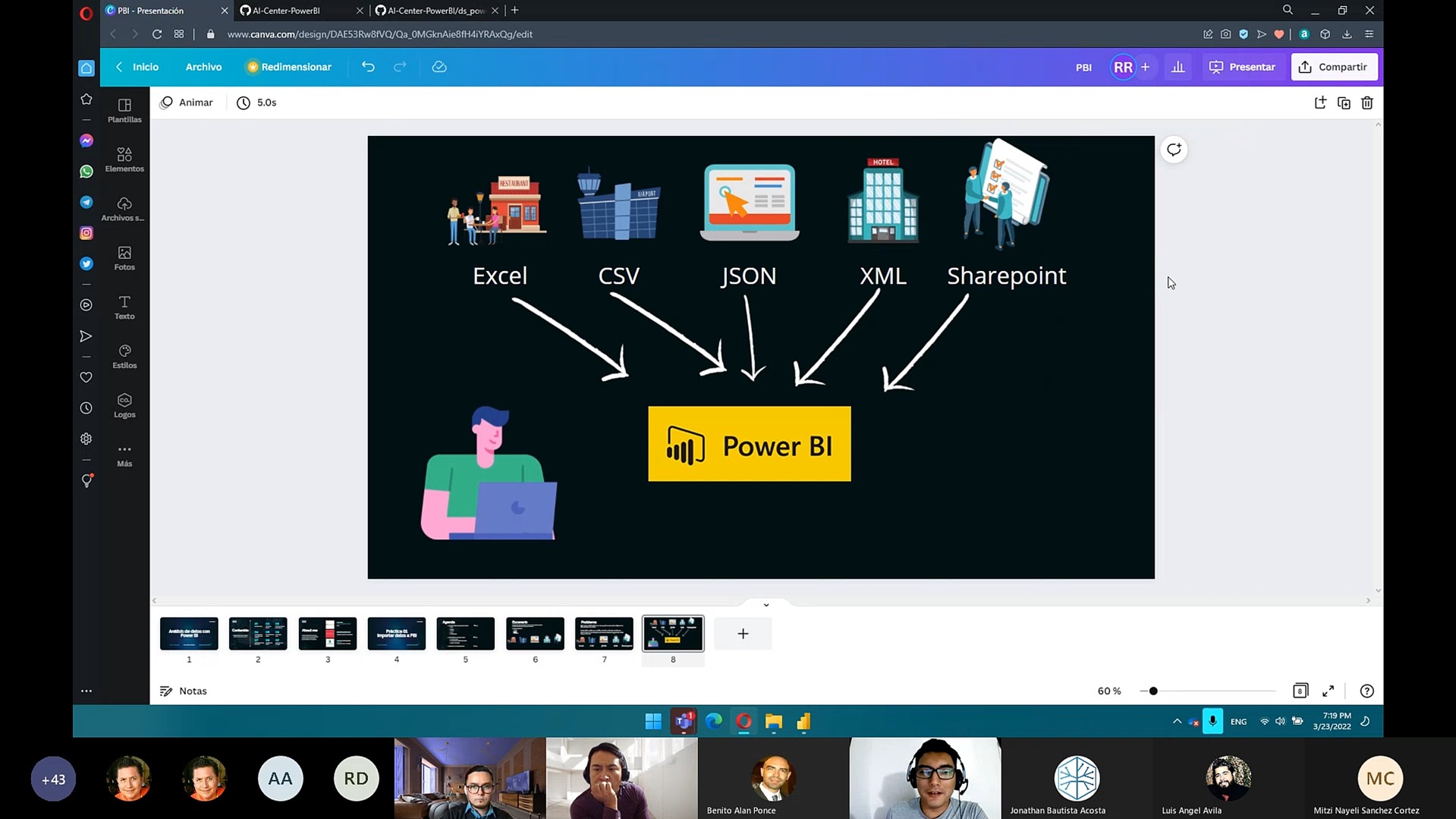The width and height of the screenshot is (1456, 819).
Task: Click the add page icon above canvas
Action: 1320,102
